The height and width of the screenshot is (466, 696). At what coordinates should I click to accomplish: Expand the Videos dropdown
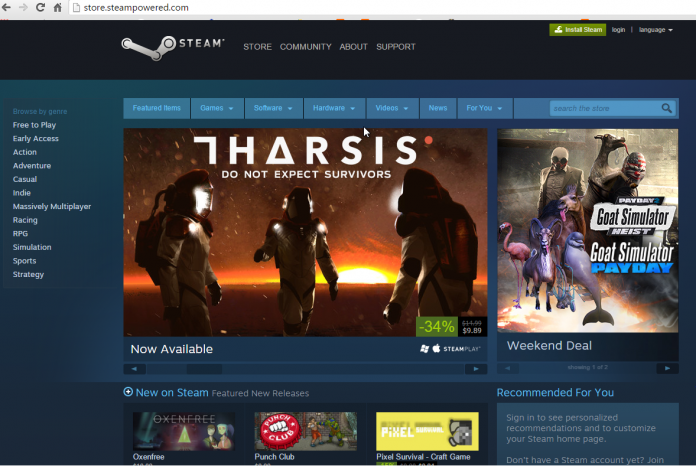(392, 108)
